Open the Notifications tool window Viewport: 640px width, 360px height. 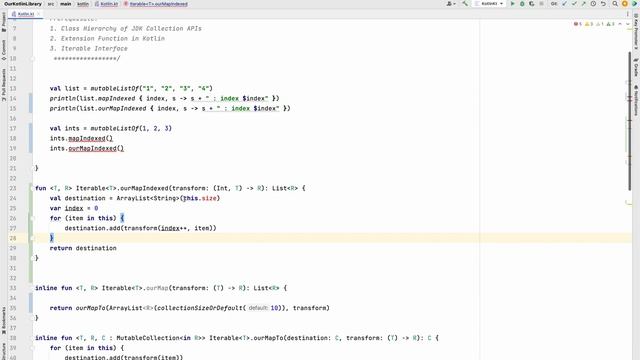coord(636,100)
